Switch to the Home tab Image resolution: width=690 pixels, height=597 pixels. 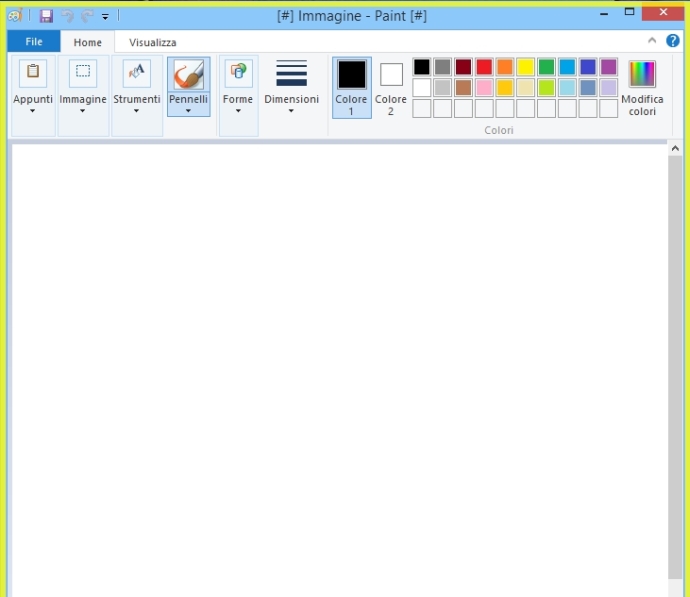pos(88,42)
